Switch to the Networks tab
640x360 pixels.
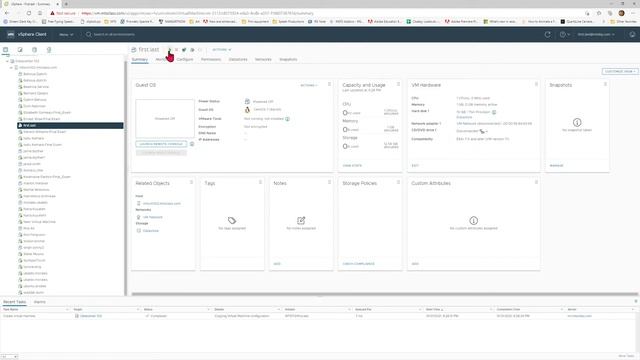tap(263, 60)
